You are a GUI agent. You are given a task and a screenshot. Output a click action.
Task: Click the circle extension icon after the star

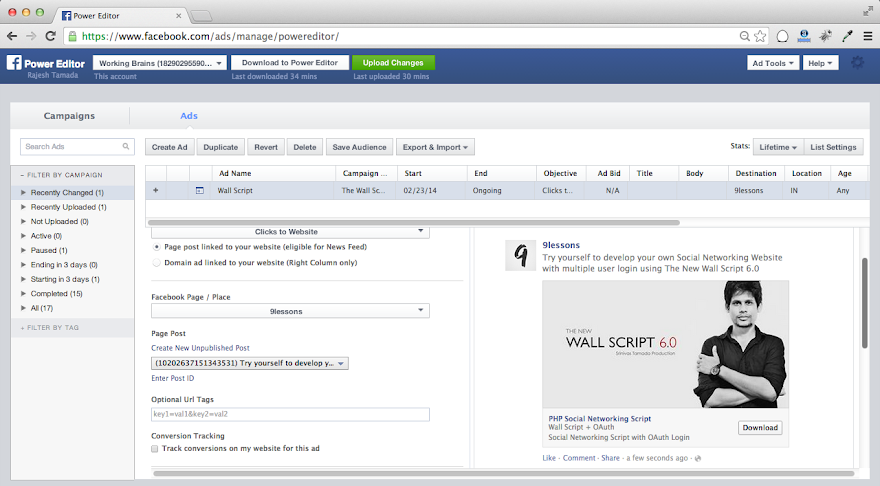pos(782,36)
